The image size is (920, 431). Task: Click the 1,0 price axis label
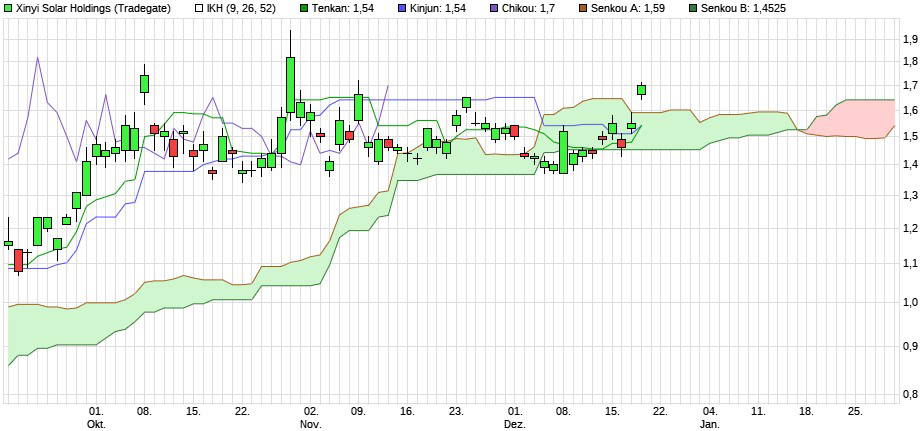(x=911, y=302)
